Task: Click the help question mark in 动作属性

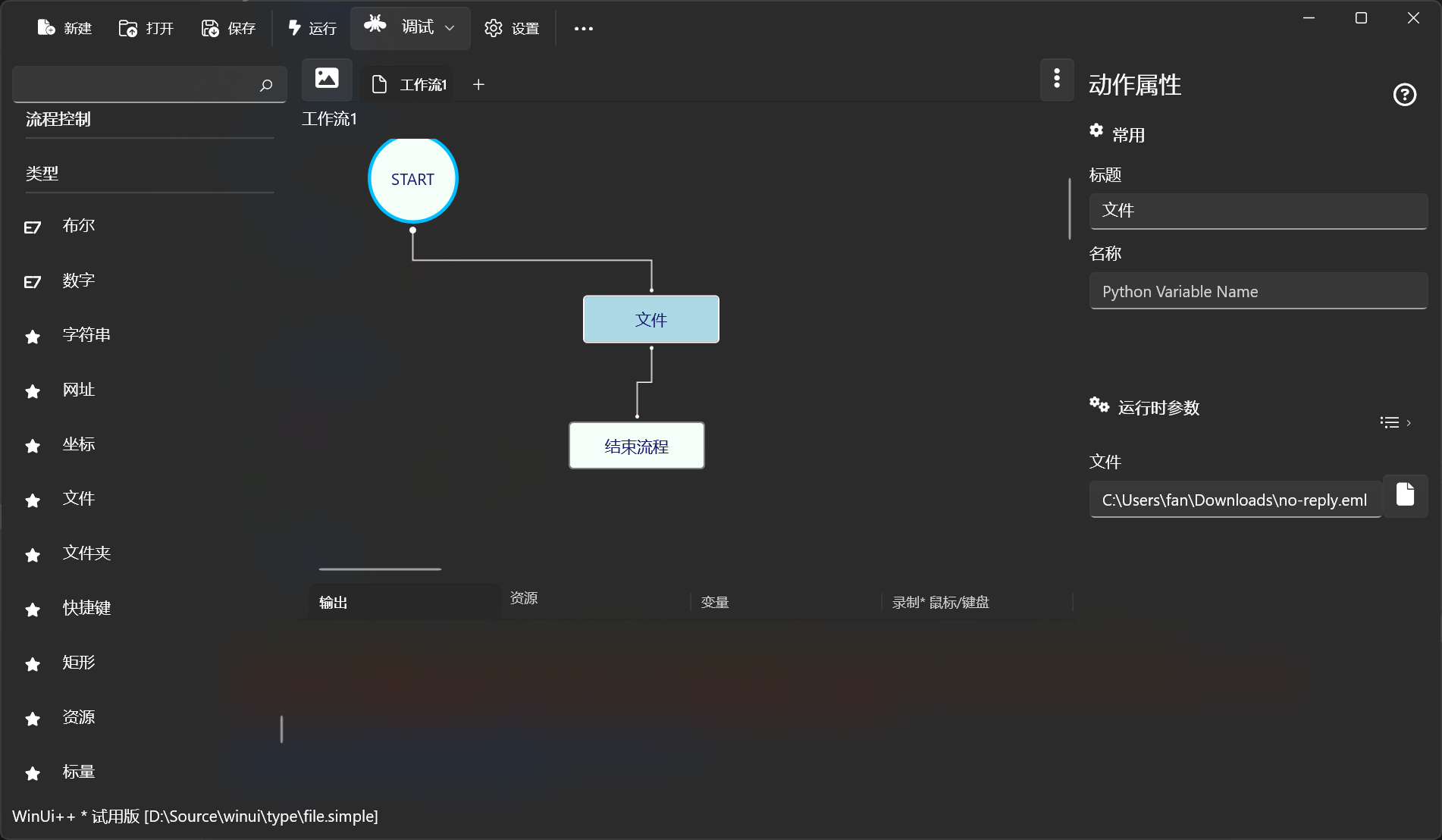Action: coord(1404,94)
